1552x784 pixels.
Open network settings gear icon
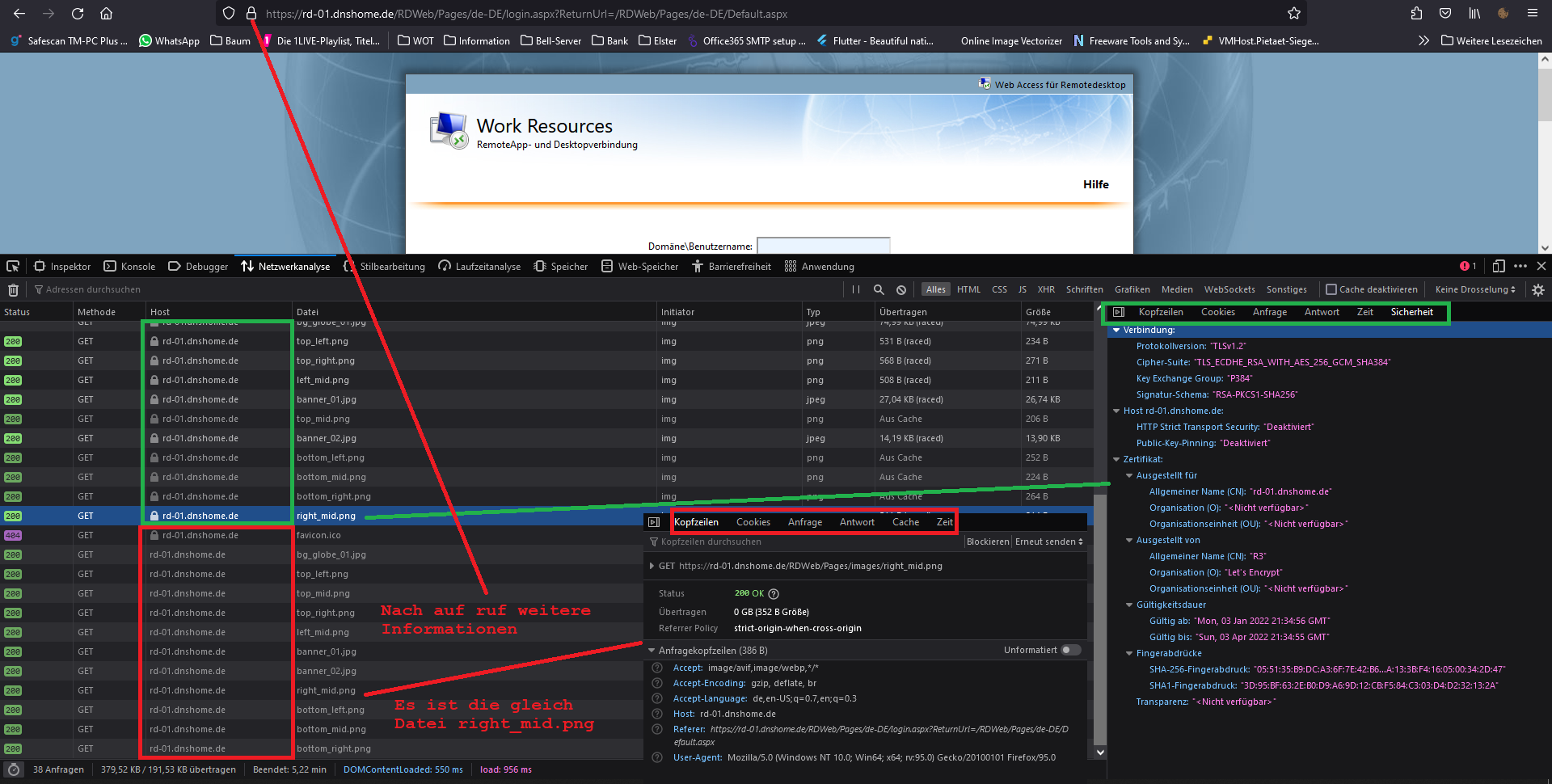(1538, 289)
